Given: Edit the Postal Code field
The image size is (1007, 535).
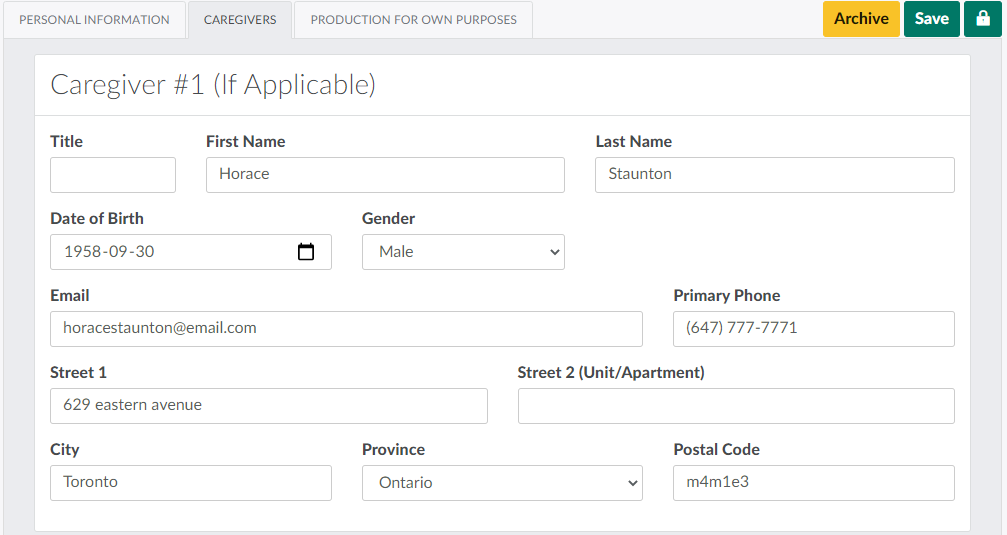Looking at the screenshot, I should pyautogui.click(x=813, y=483).
